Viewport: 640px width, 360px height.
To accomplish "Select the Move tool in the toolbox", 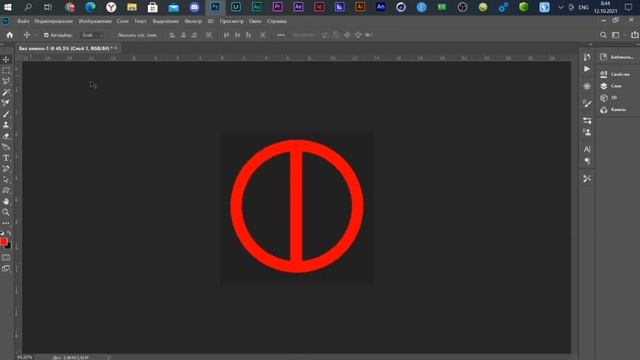I will click(6, 60).
